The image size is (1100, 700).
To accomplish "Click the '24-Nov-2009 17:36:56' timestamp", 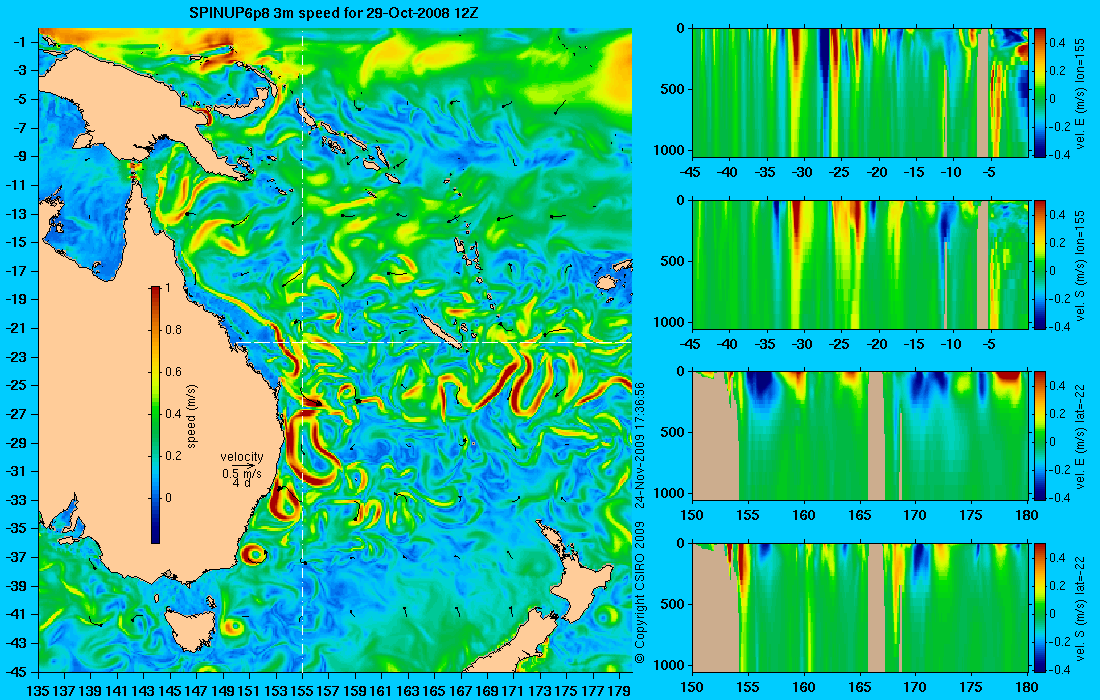I will pyautogui.click(x=639, y=444).
